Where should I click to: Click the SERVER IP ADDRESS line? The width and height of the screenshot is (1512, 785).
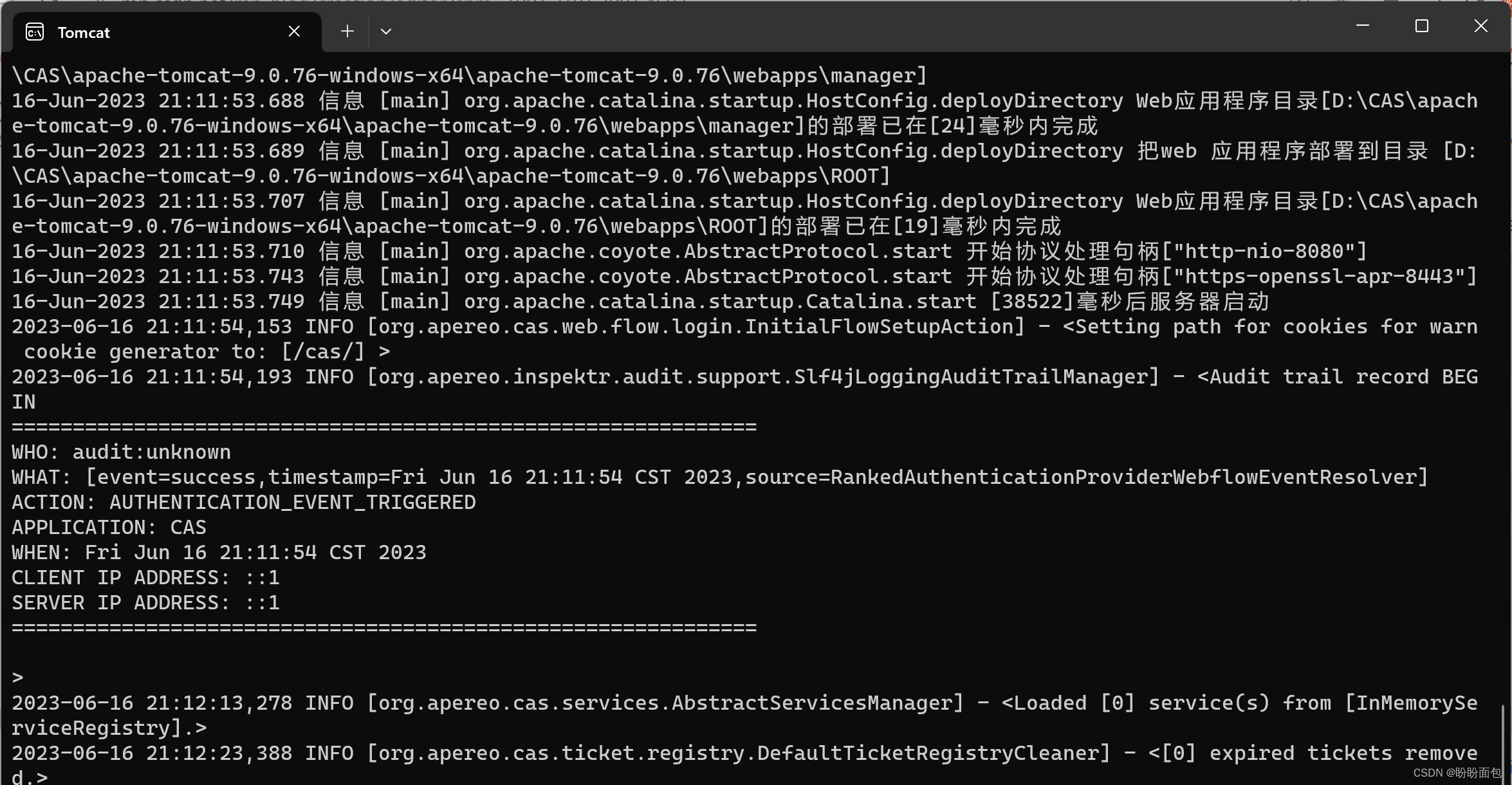pos(145,602)
